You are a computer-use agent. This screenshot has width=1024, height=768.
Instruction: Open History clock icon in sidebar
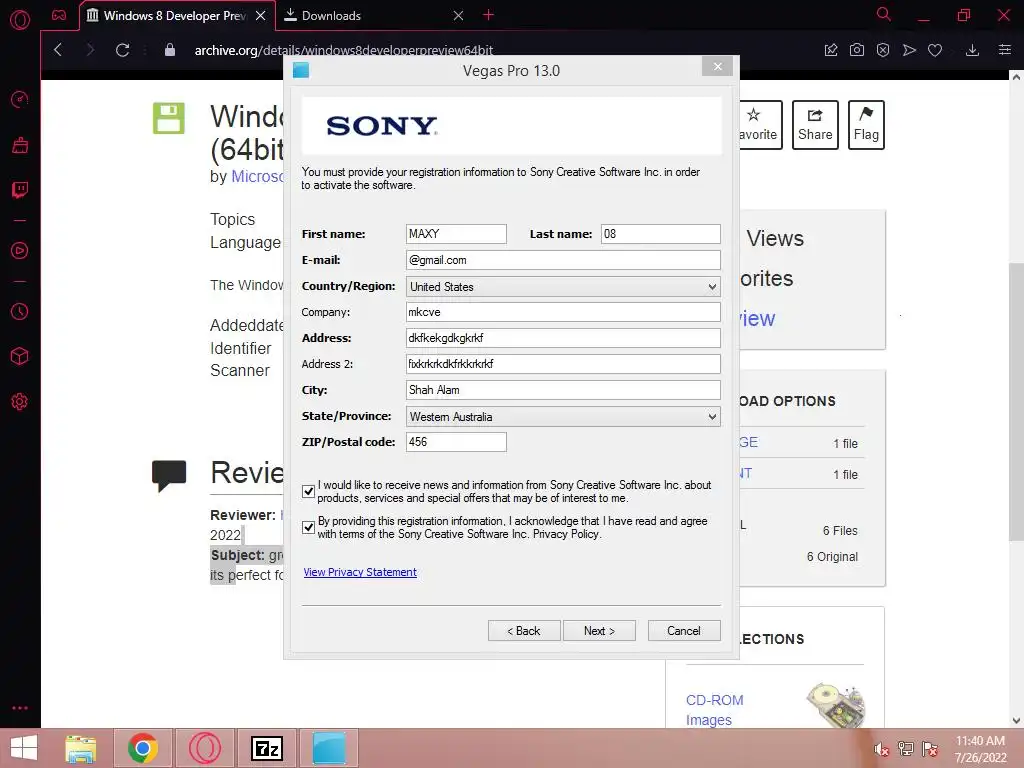tap(20, 312)
